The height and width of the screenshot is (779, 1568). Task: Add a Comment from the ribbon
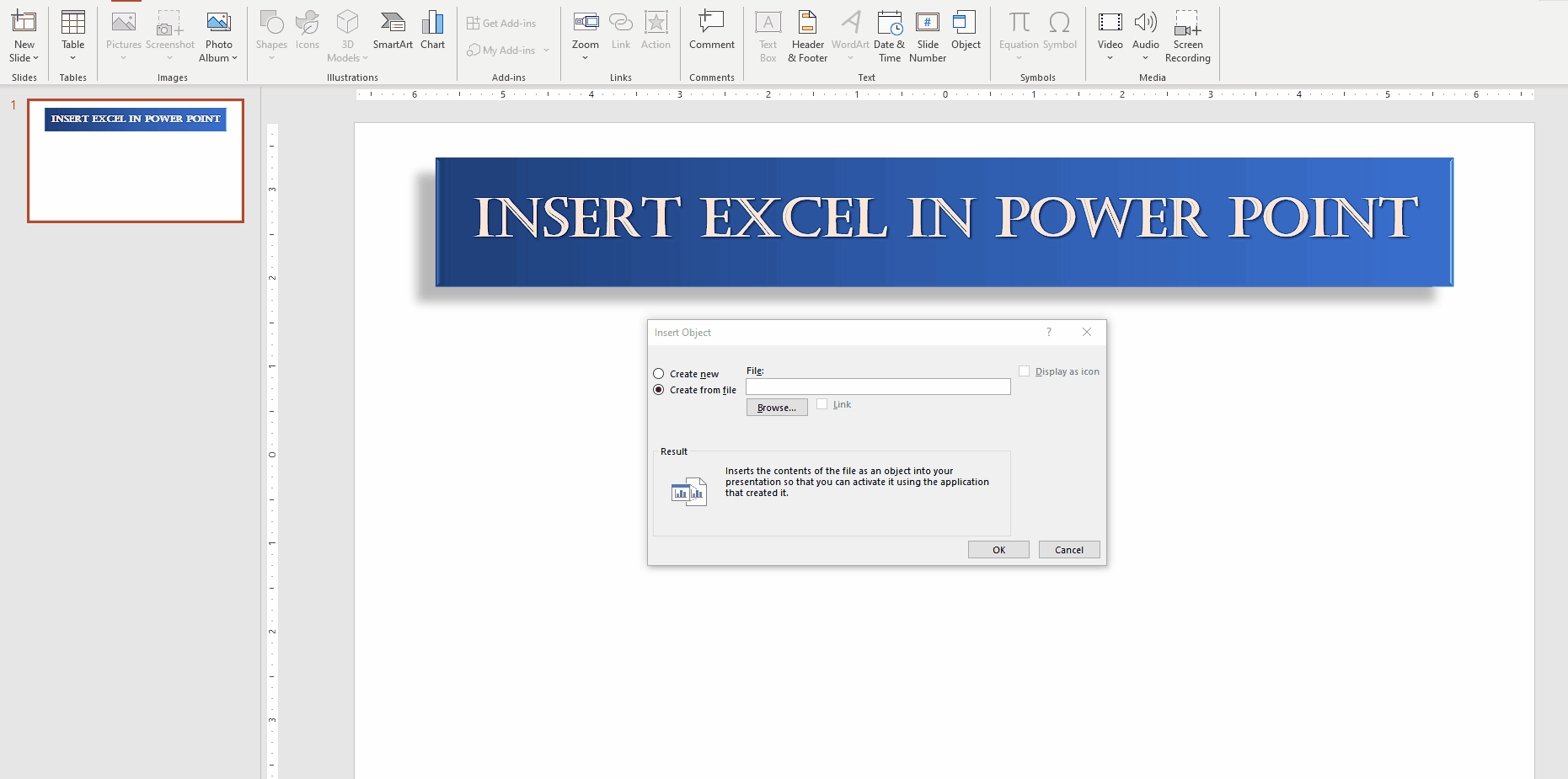pyautogui.click(x=712, y=29)
